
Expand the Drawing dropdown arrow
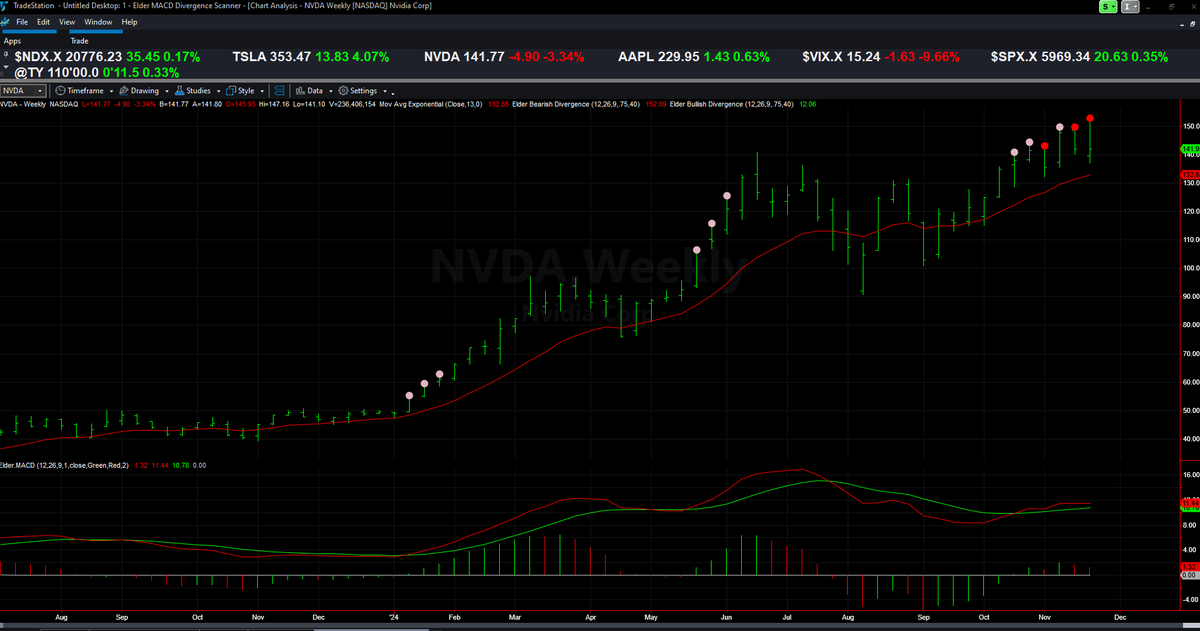[x=165, y=91]
